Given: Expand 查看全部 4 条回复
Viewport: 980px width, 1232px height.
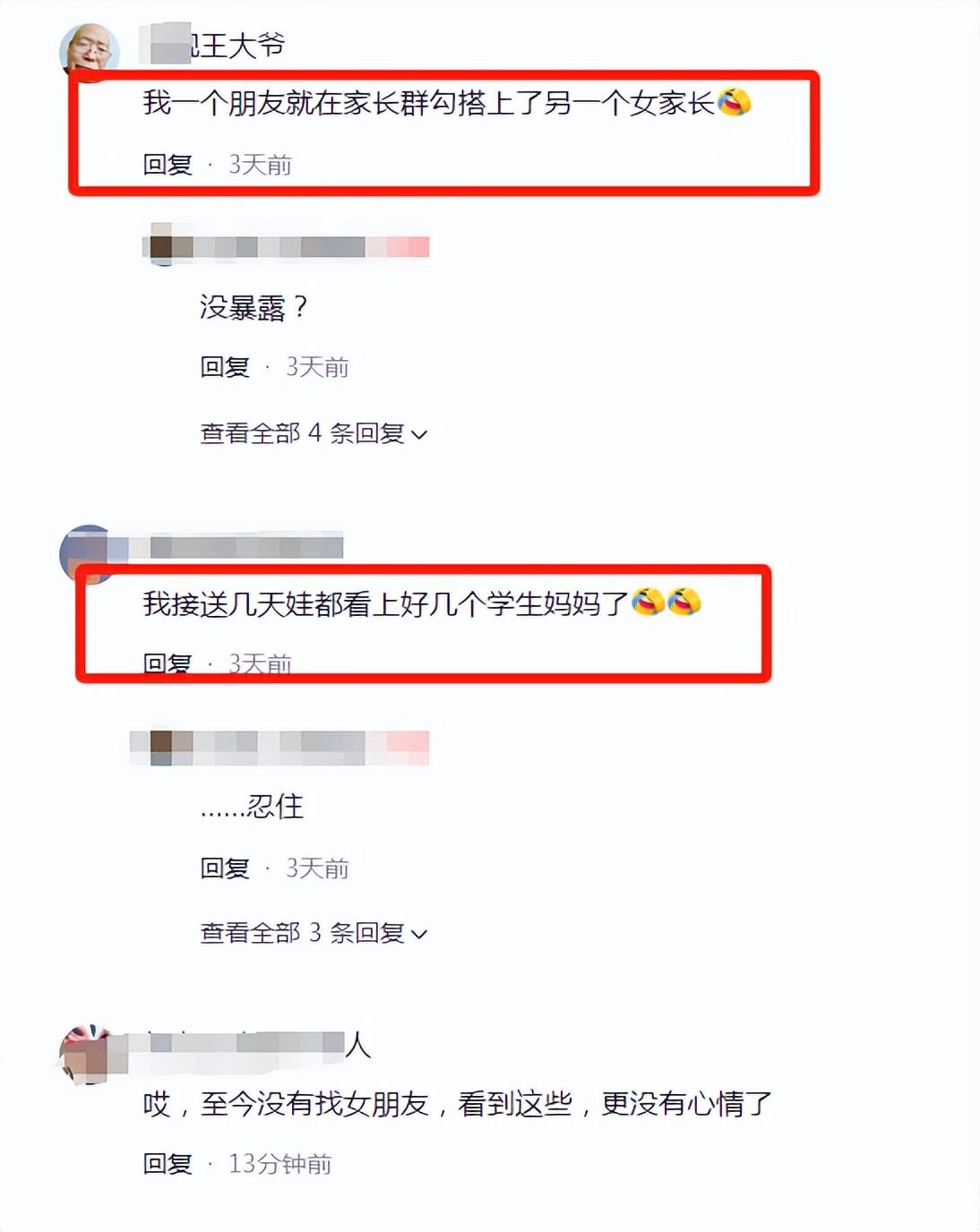Looking at the screenshot, I should click(x=314, y=433).
